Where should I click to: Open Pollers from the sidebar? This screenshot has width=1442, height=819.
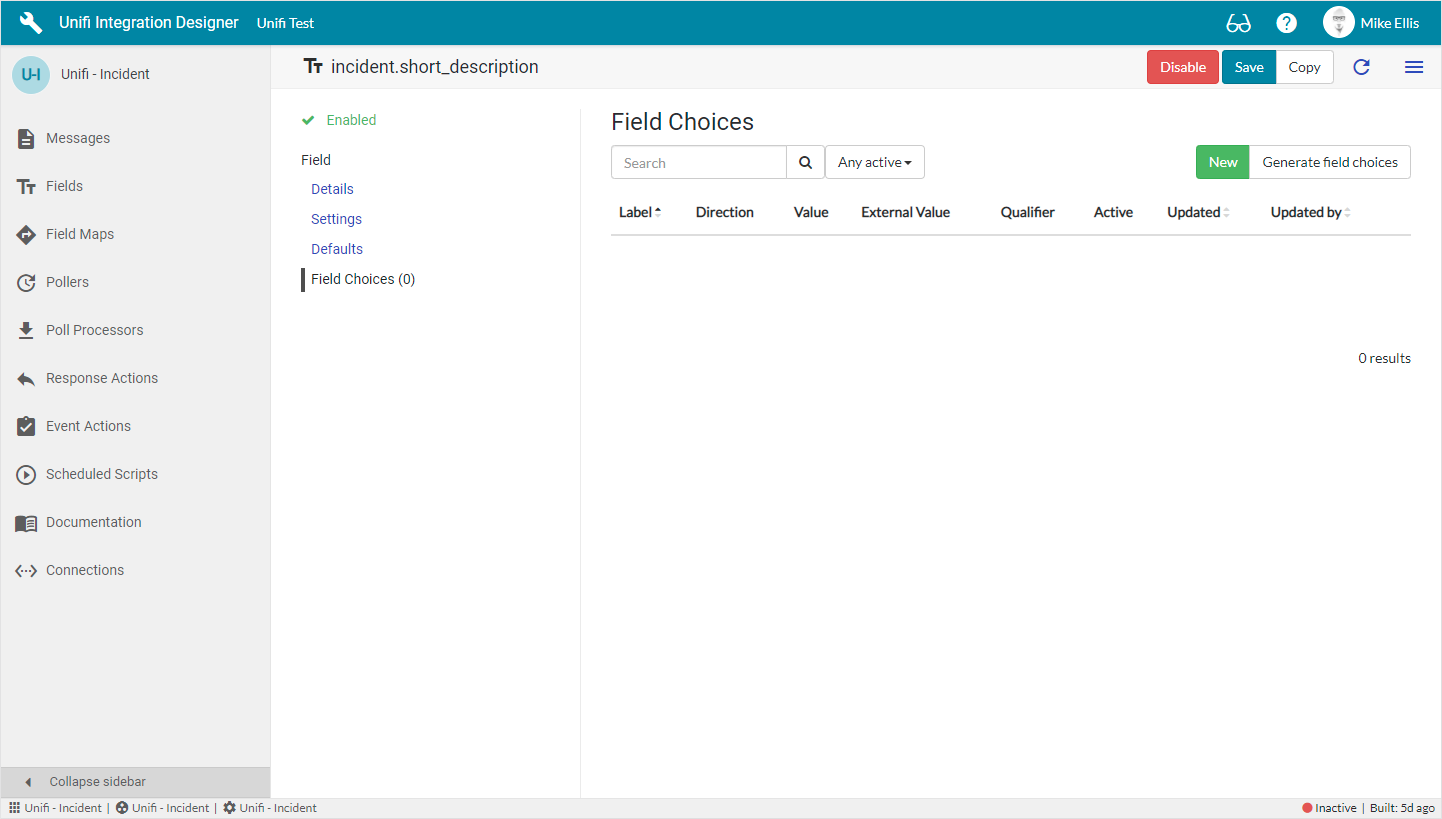[67, 282]
